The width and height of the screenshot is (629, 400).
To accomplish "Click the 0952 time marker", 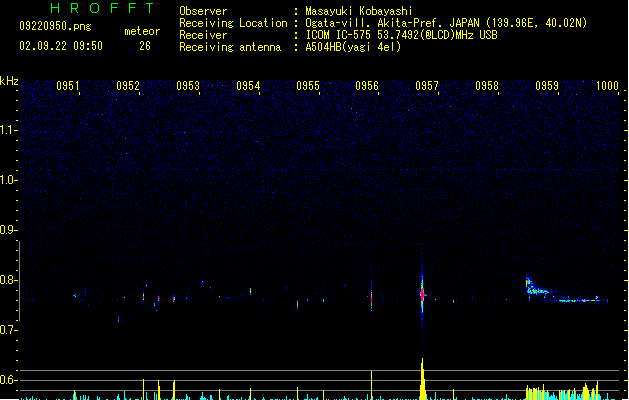I will 128,86.
